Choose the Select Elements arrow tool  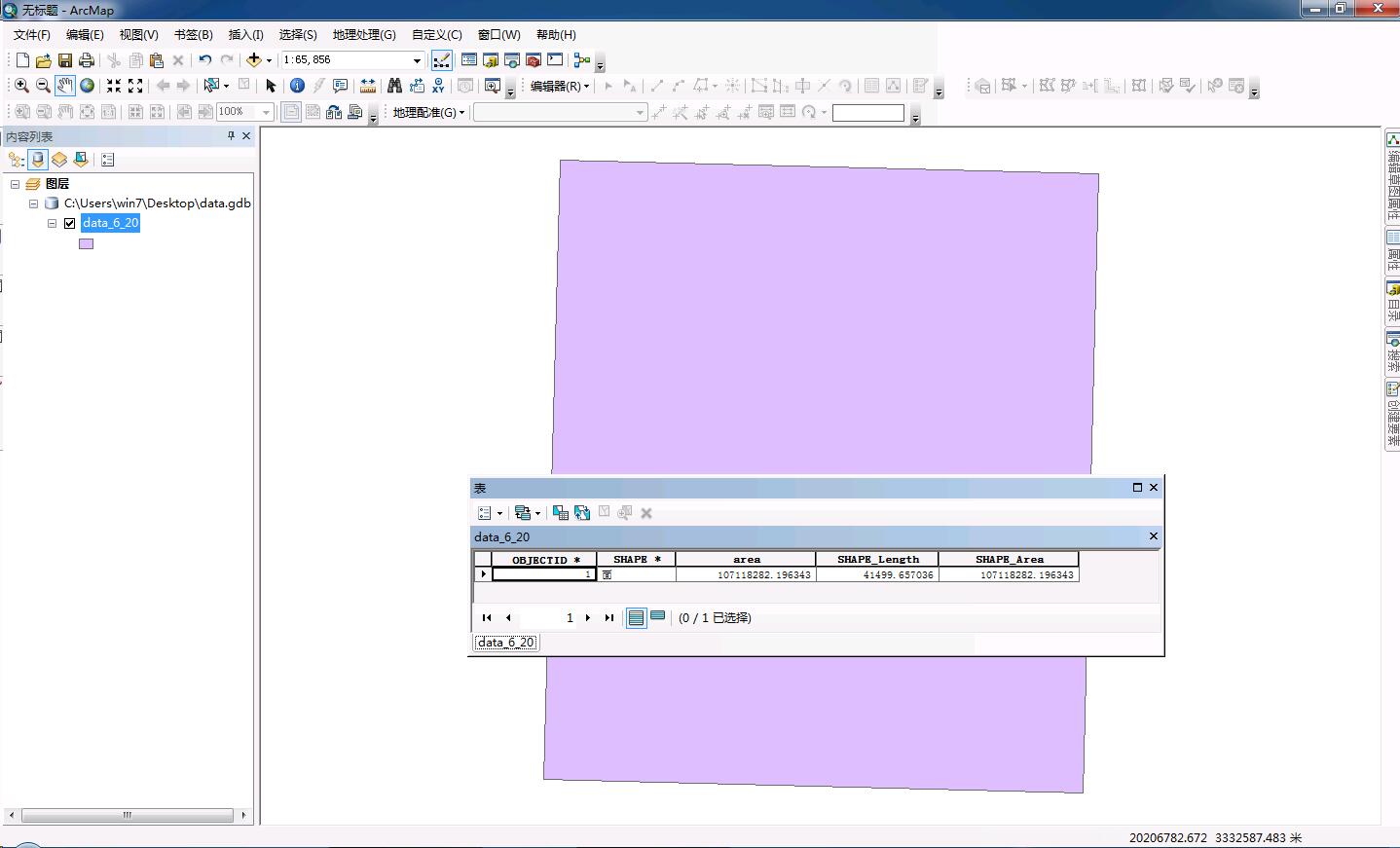271,86
